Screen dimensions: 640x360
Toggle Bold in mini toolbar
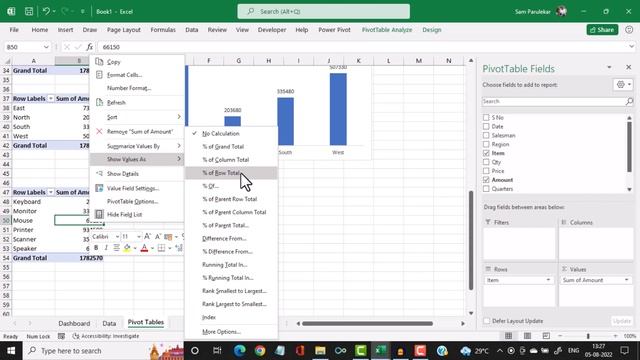[96, 248]
